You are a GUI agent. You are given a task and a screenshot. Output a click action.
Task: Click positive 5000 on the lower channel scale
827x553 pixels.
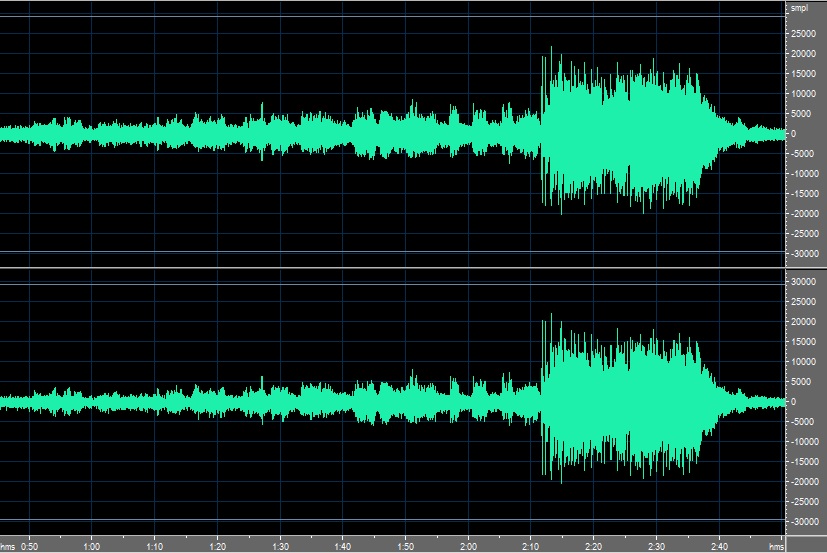tap(803, 382)
